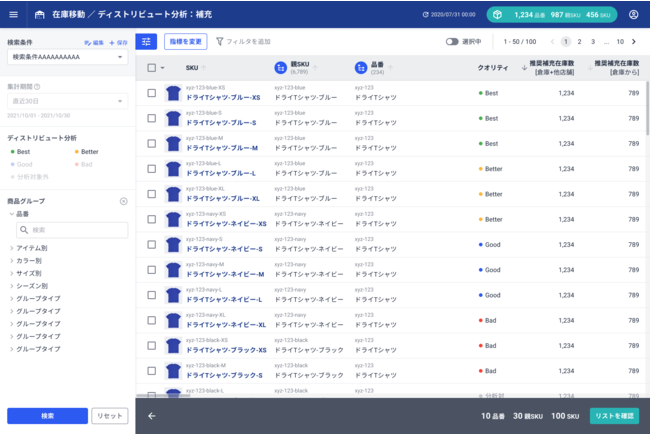650x434 pixels.
Task: Click the 親SKU column hierarchy icon
Action: (280, 67)
